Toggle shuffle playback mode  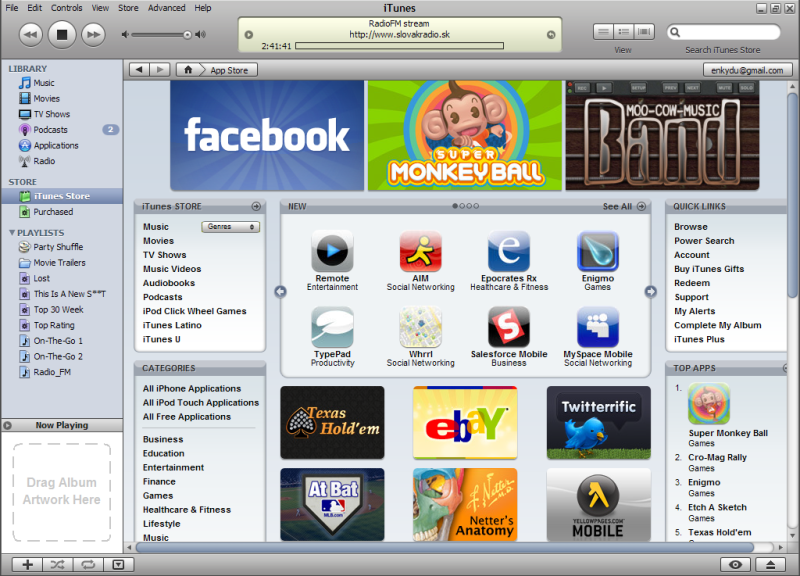57,565
